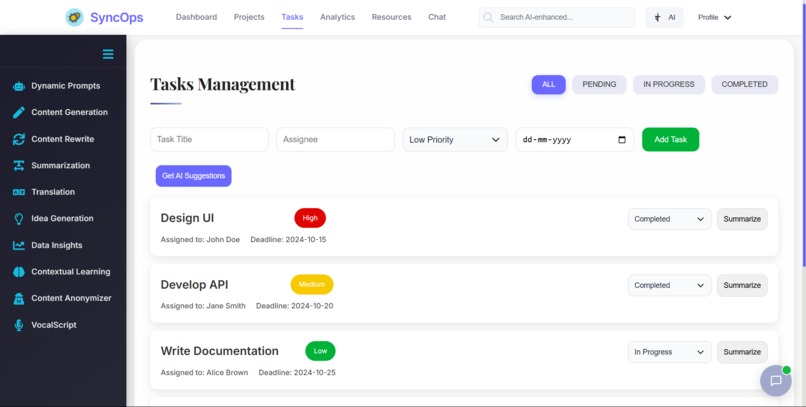Image resolution: width=806 pixels, height=407 pixels.
Task: Click 'Deadline: 2024-10-20' text
Action: [x=295, y=306]
